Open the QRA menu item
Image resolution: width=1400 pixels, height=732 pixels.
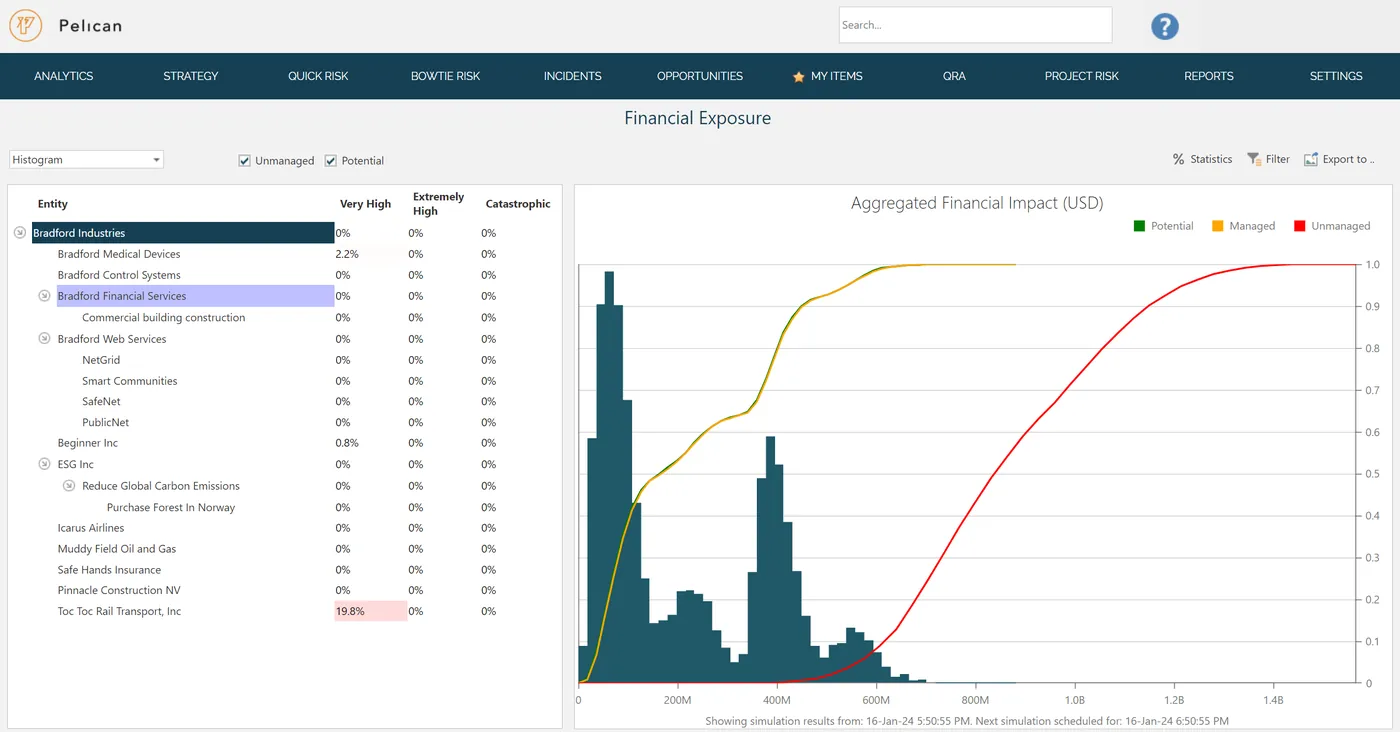954,76
